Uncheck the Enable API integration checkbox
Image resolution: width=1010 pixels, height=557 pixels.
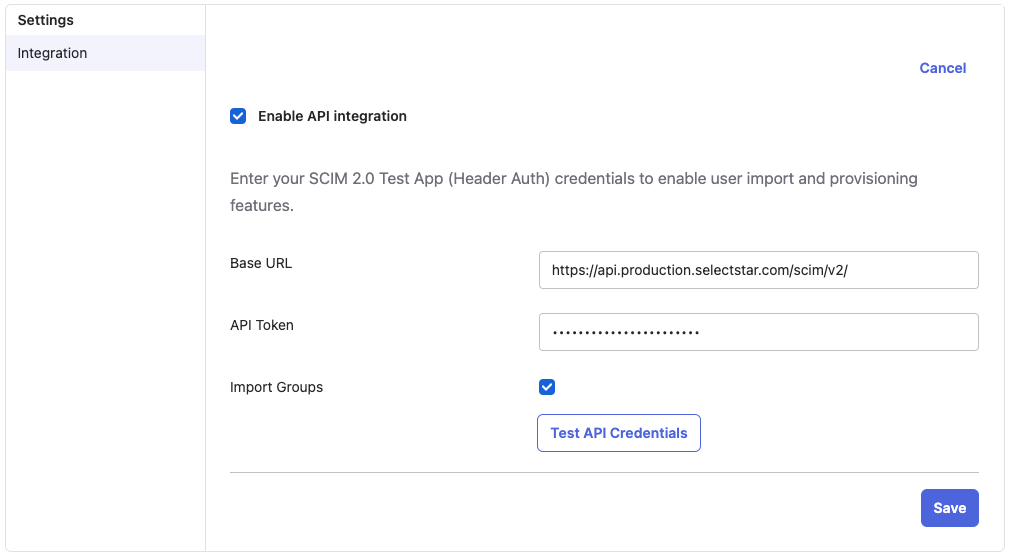[238, 116]
